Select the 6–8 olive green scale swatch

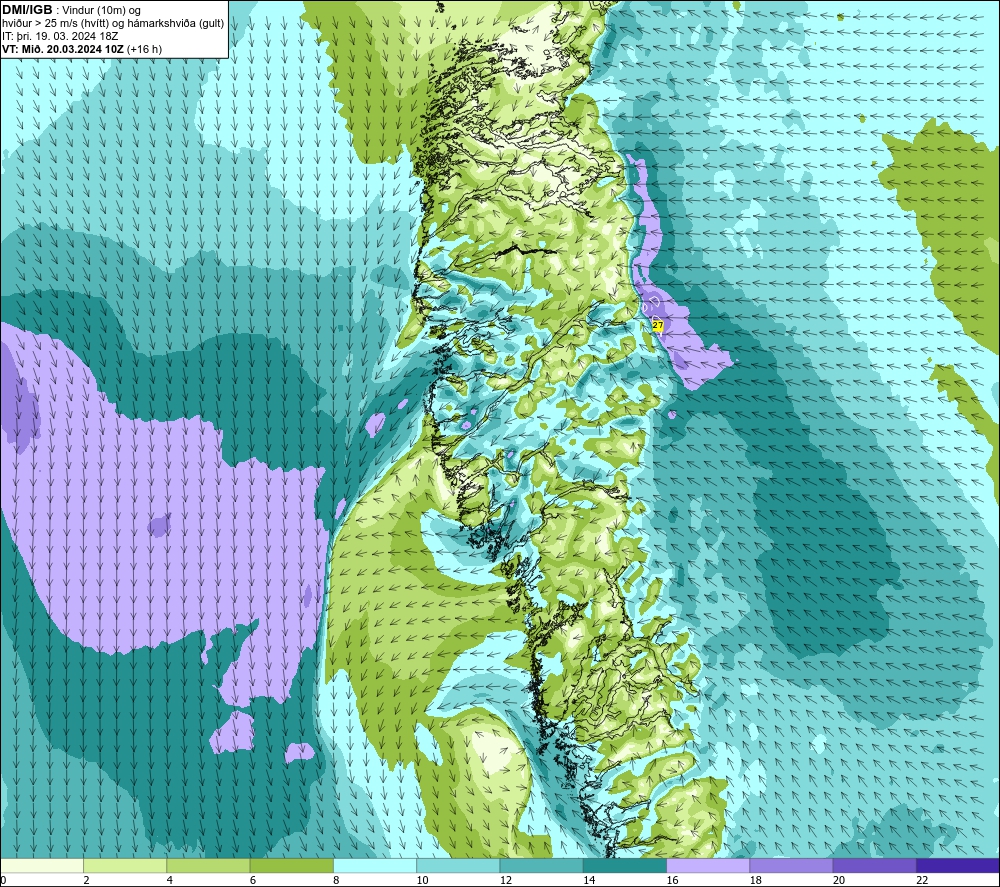[291, 865]
